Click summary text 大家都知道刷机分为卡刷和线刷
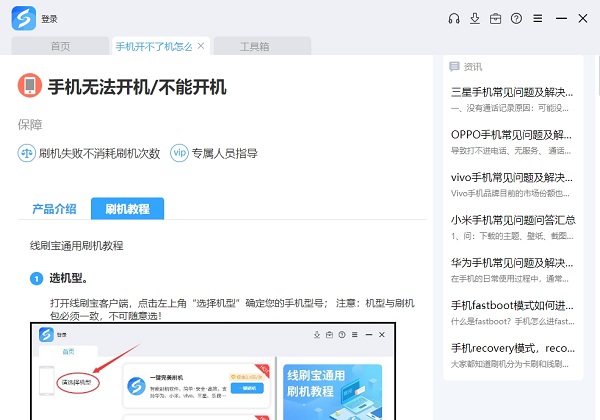 [510, 364]
